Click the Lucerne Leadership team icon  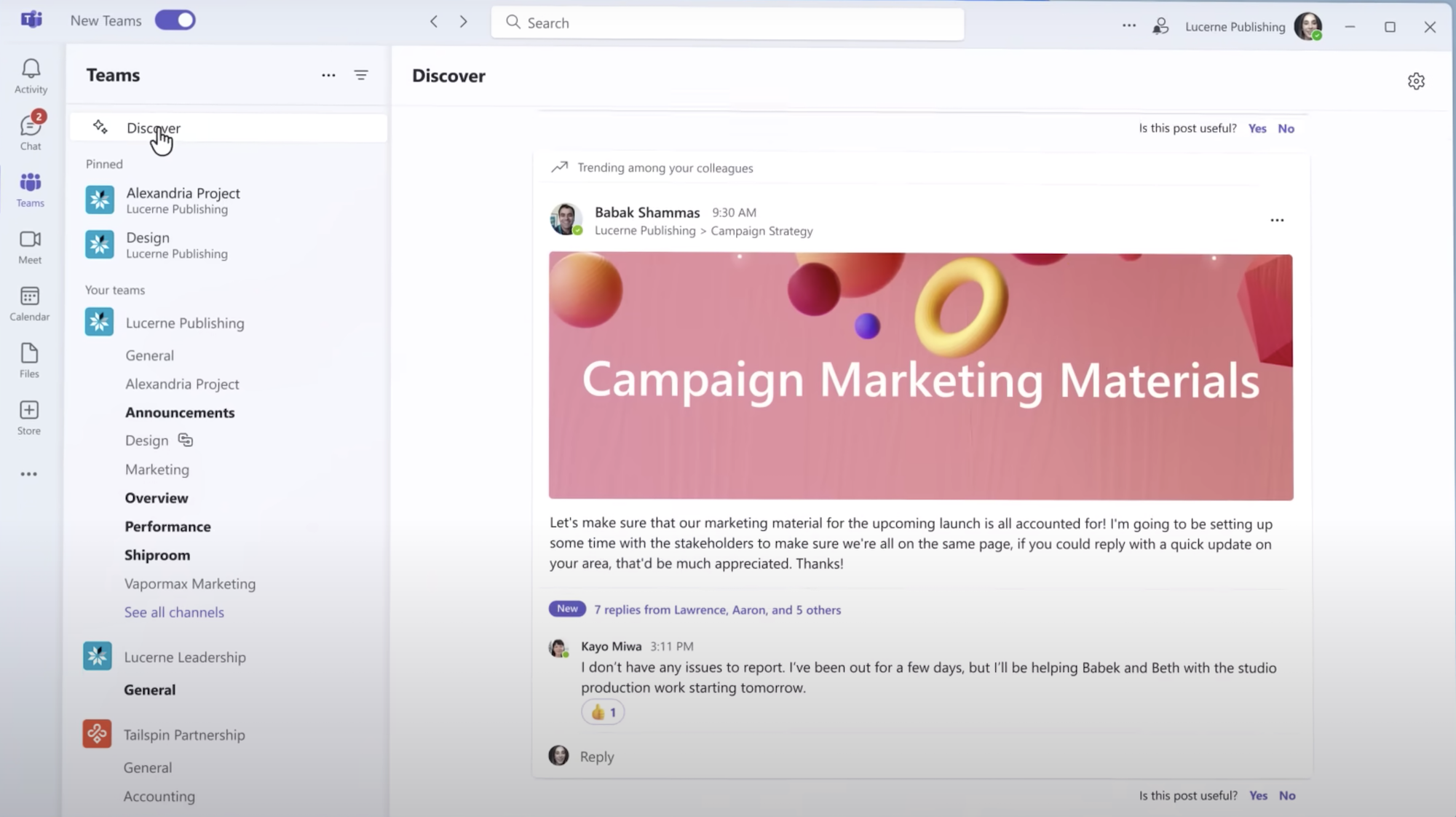click(98, 656)
